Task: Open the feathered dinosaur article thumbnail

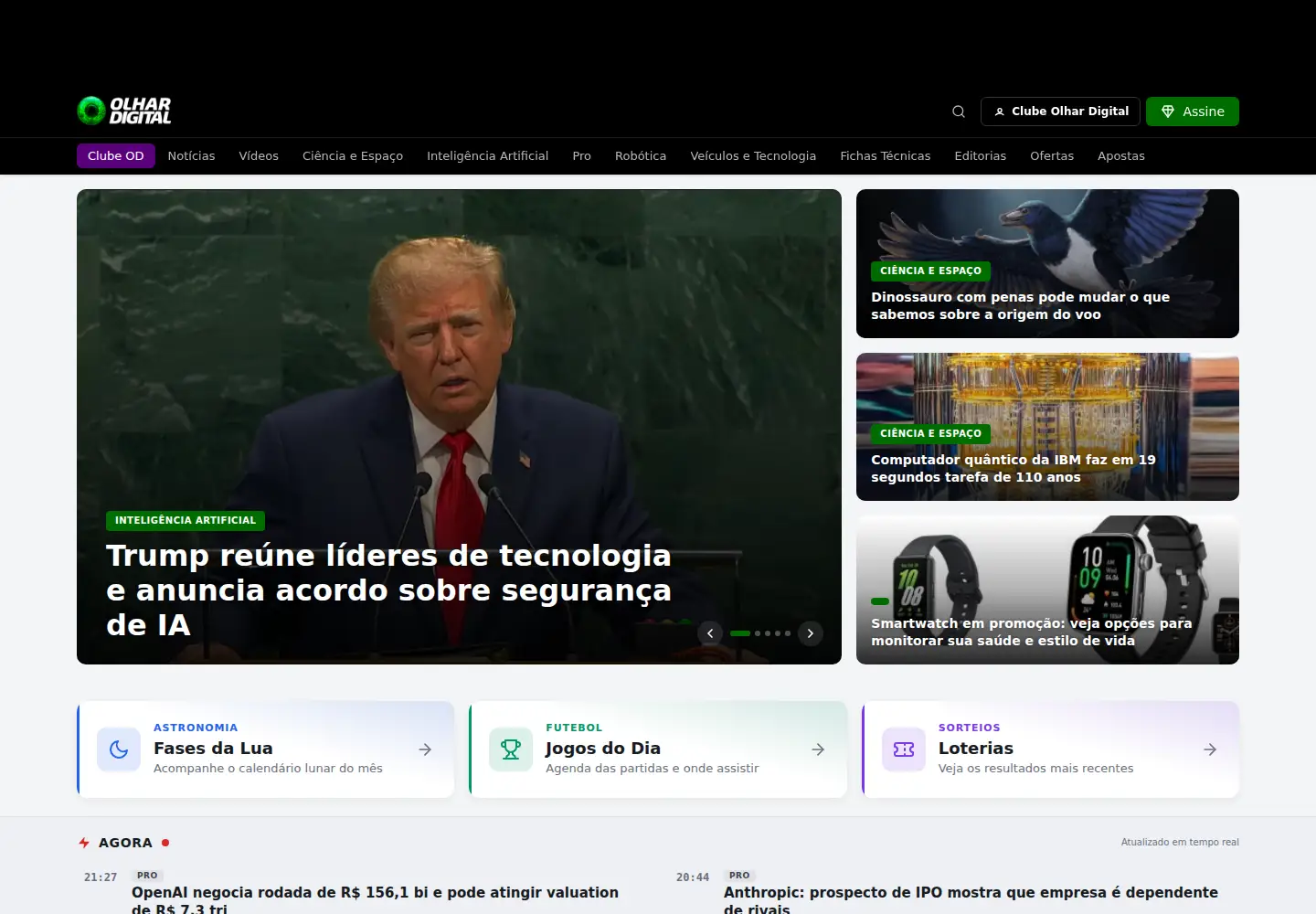Action: (x=1047, y=263)
